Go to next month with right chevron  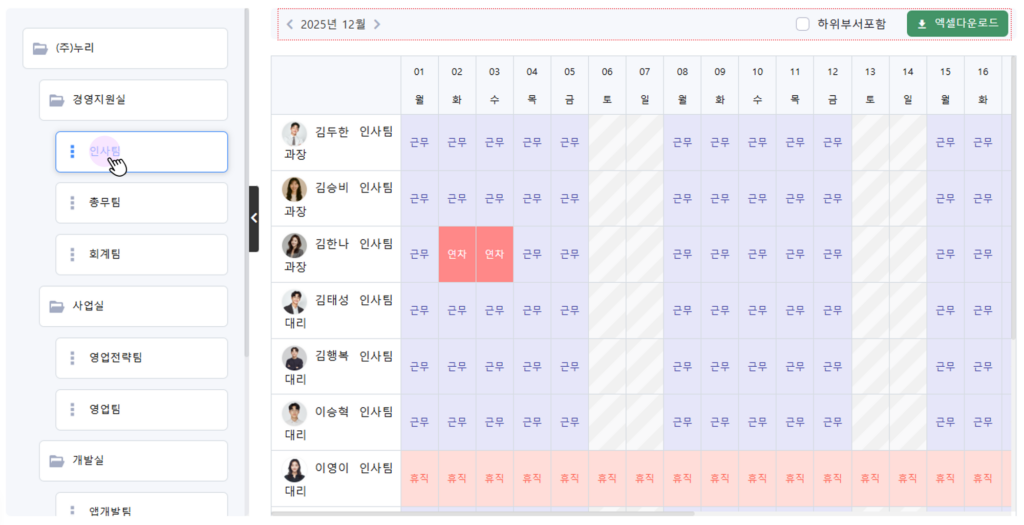[x=377, y=24]
